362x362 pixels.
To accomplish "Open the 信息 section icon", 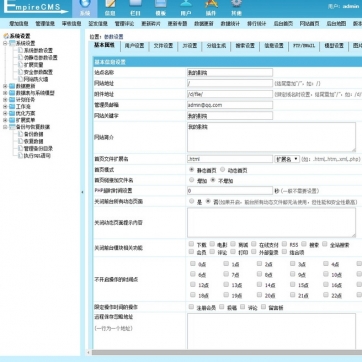I will (110, 4).
